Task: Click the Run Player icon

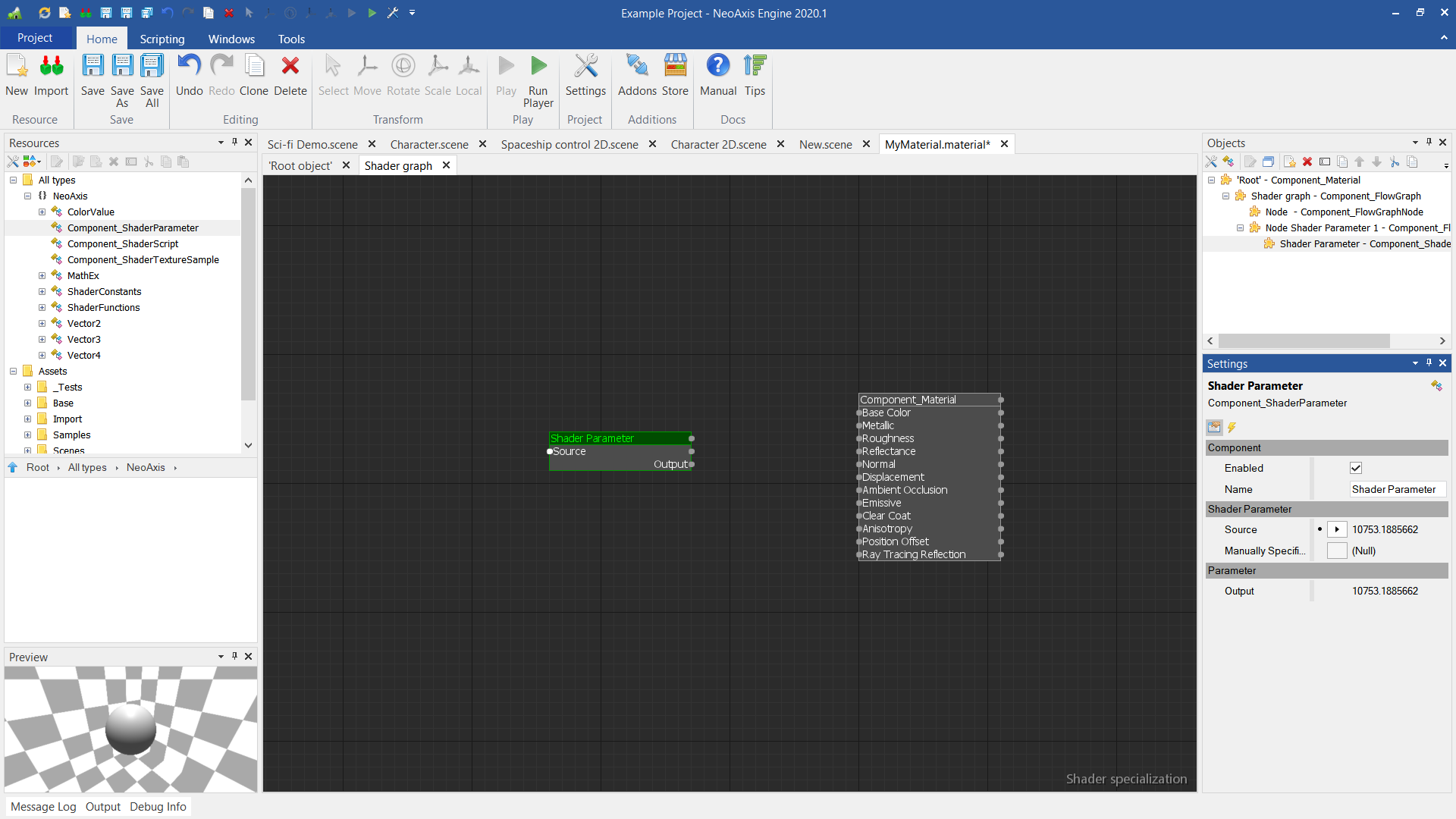Action: tap(538, 67)
